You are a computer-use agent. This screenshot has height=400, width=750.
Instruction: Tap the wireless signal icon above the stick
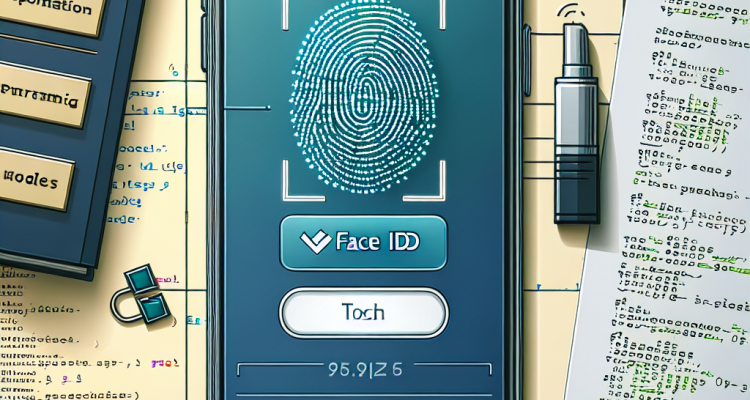(x=570, y=13)
